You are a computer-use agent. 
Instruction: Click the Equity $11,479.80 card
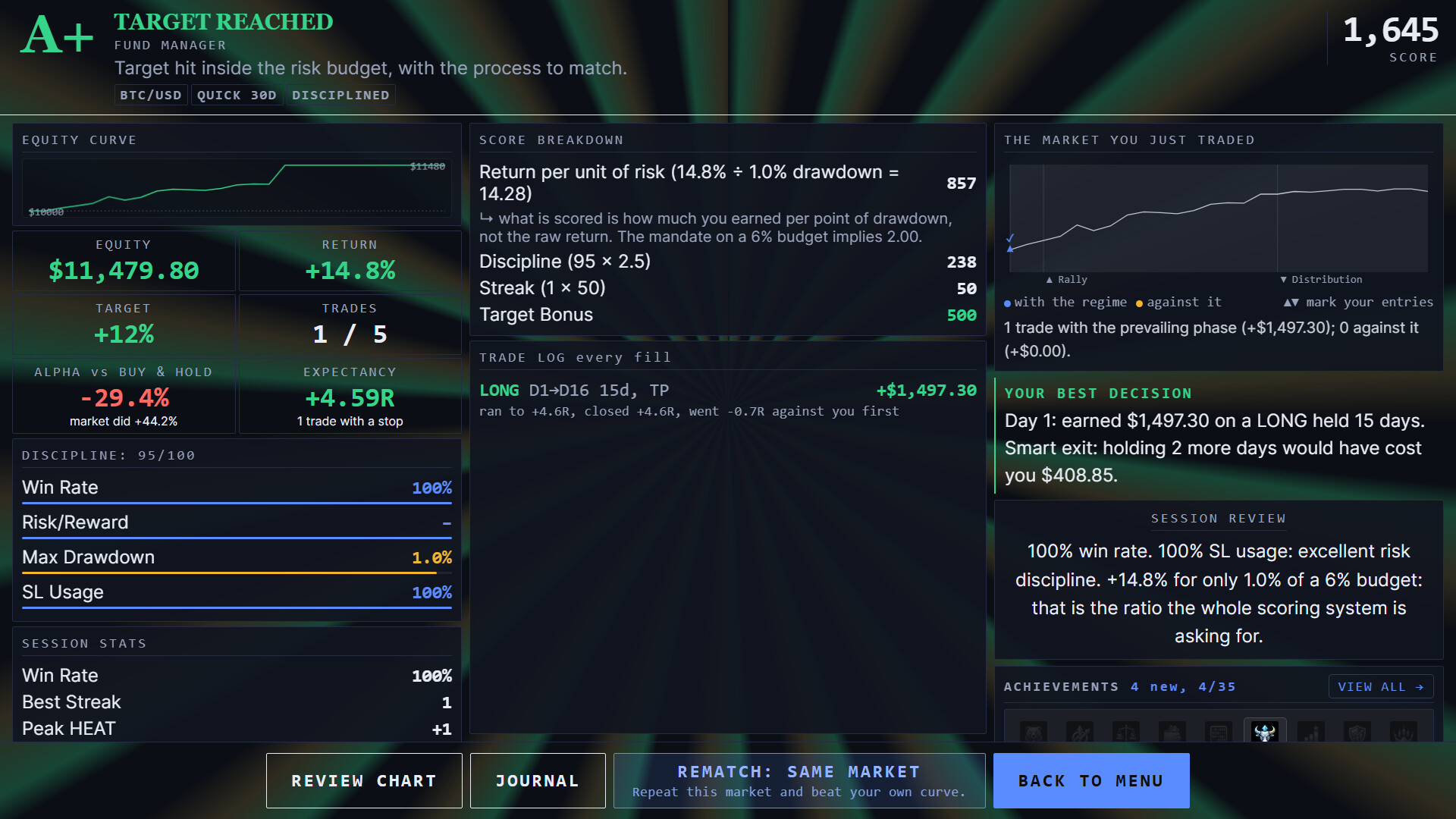124,260
